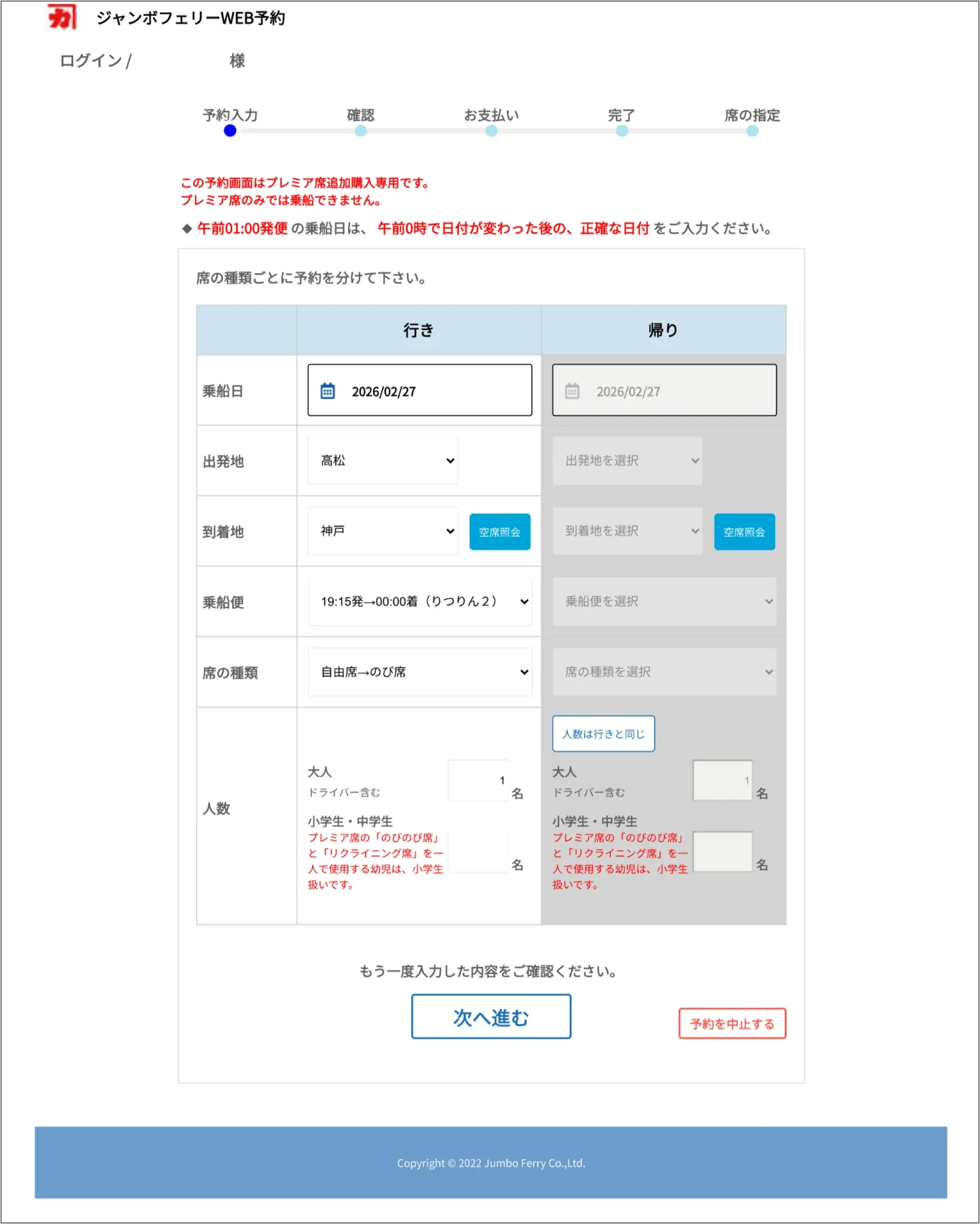Expand the 乗船便 dropdown showing 19:15発

point(420,601)
